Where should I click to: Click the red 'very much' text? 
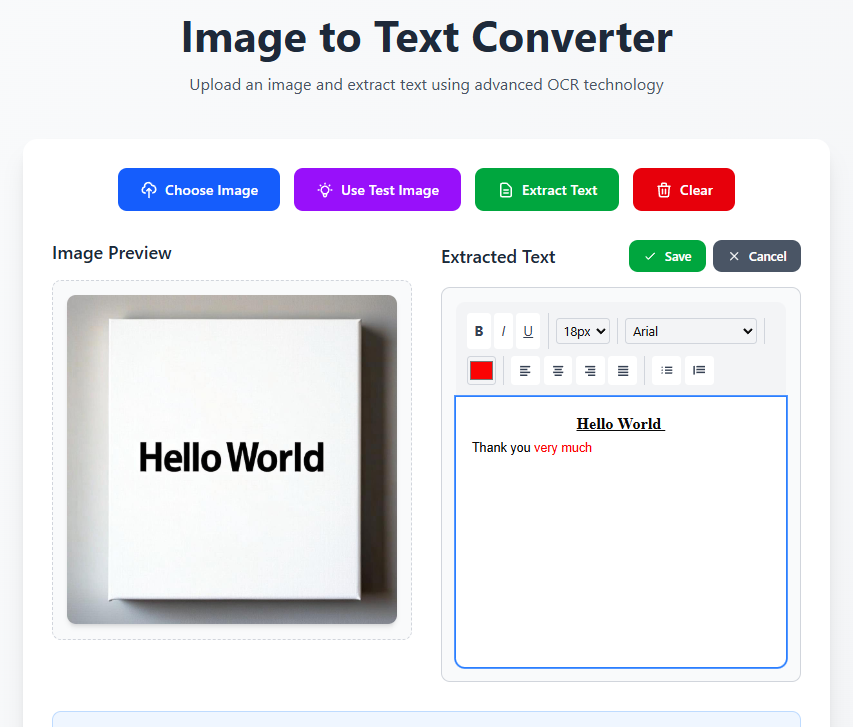pos(563,447)
